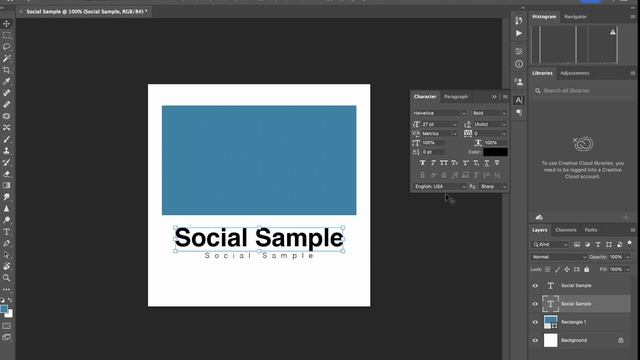640x360 pixels.
Task: Switch to the Paths tab
Action: [x=591, y=230]
